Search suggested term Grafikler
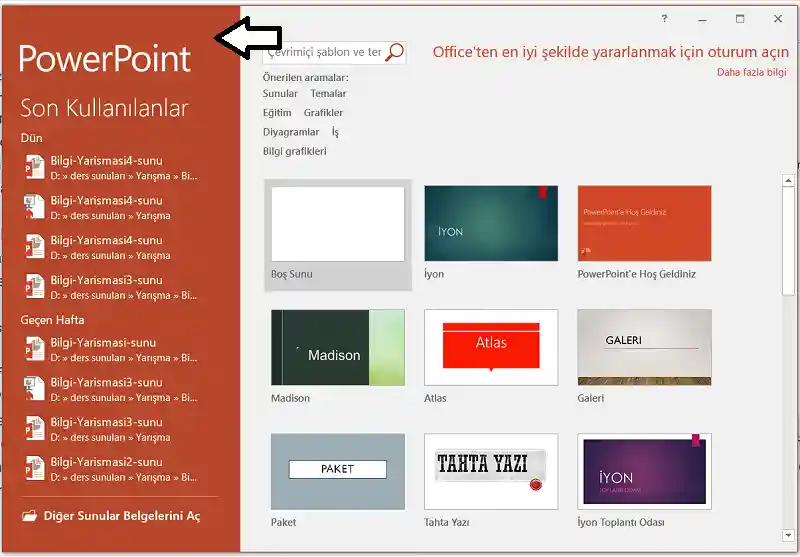Screen dimensions: 800x557 pyautogui.click(x=323, y=113)
